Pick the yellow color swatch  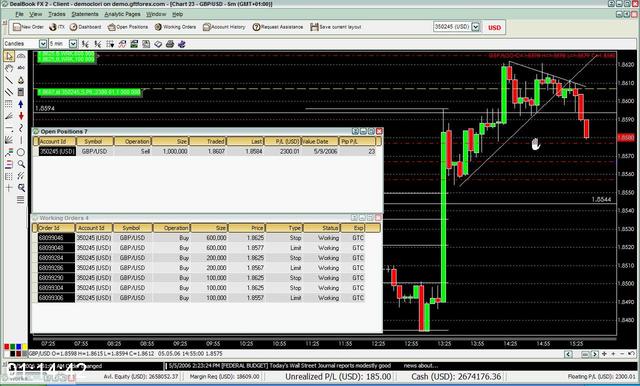[25, 347]
